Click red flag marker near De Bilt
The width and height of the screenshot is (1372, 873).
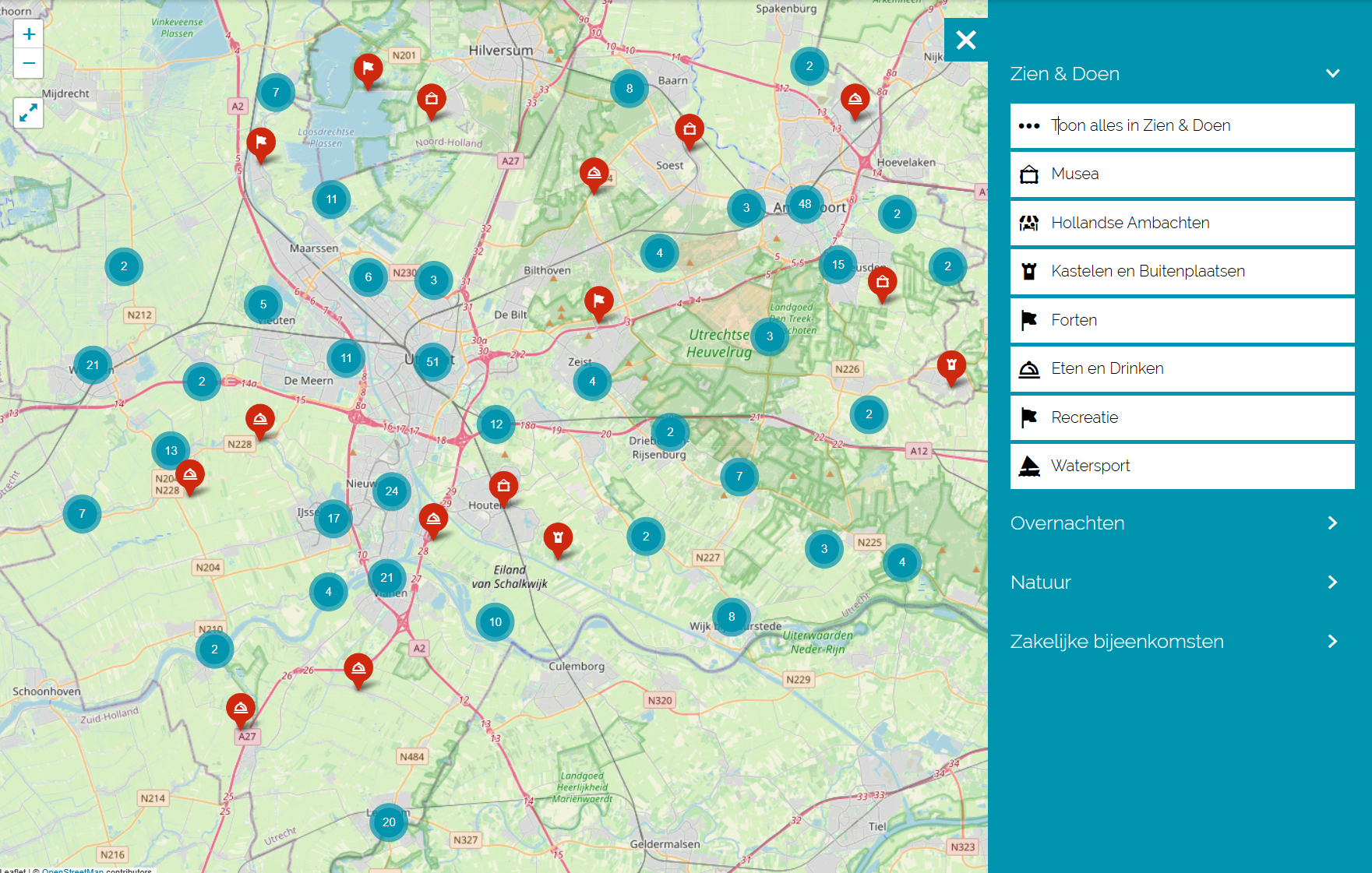pos(599,303)
